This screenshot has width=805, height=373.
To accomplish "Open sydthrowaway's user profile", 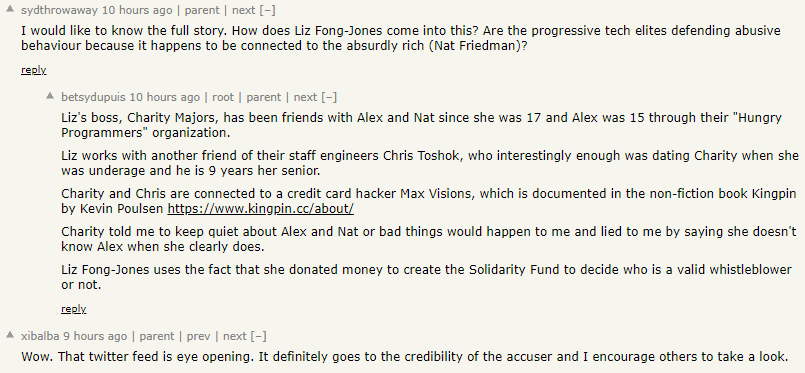I will [60, 10].
